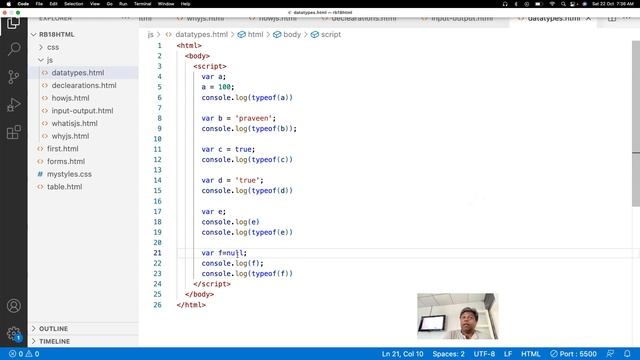The width and height of the screenshot is (640, 360).
Task: Open the Code application menu
Action: [x=23, y=4]
